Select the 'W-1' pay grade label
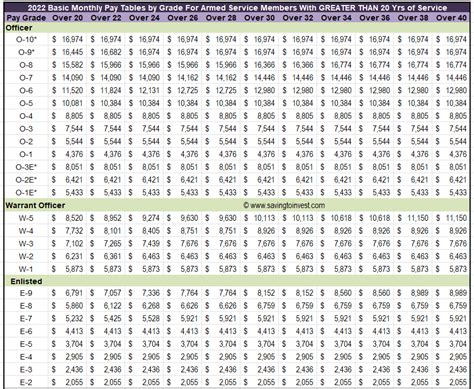Viewport: 474px width, 389px height. coord(26,269)
